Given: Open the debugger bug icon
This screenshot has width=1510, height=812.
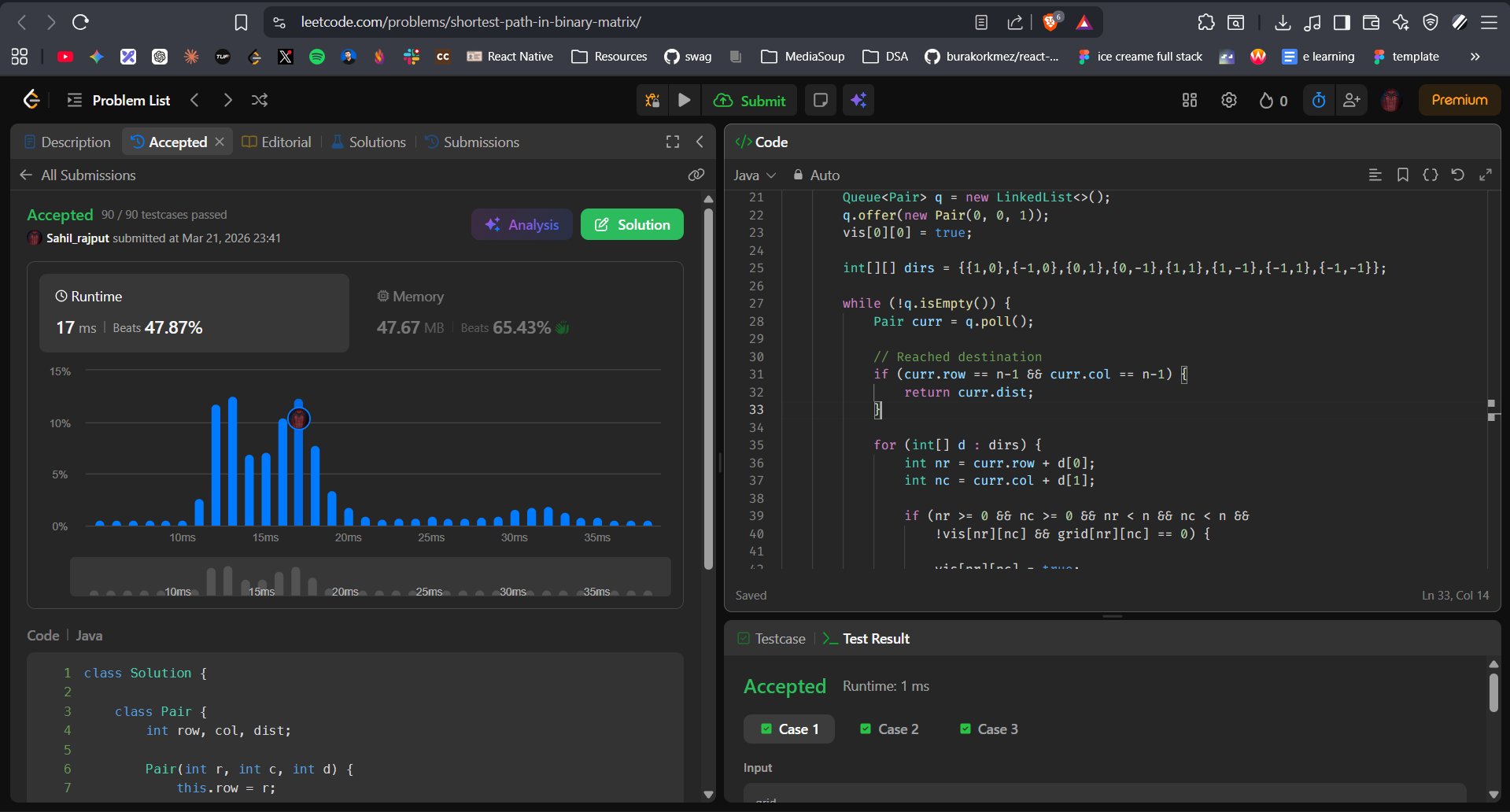Looking at the screenshot, I should pos(652,100).
